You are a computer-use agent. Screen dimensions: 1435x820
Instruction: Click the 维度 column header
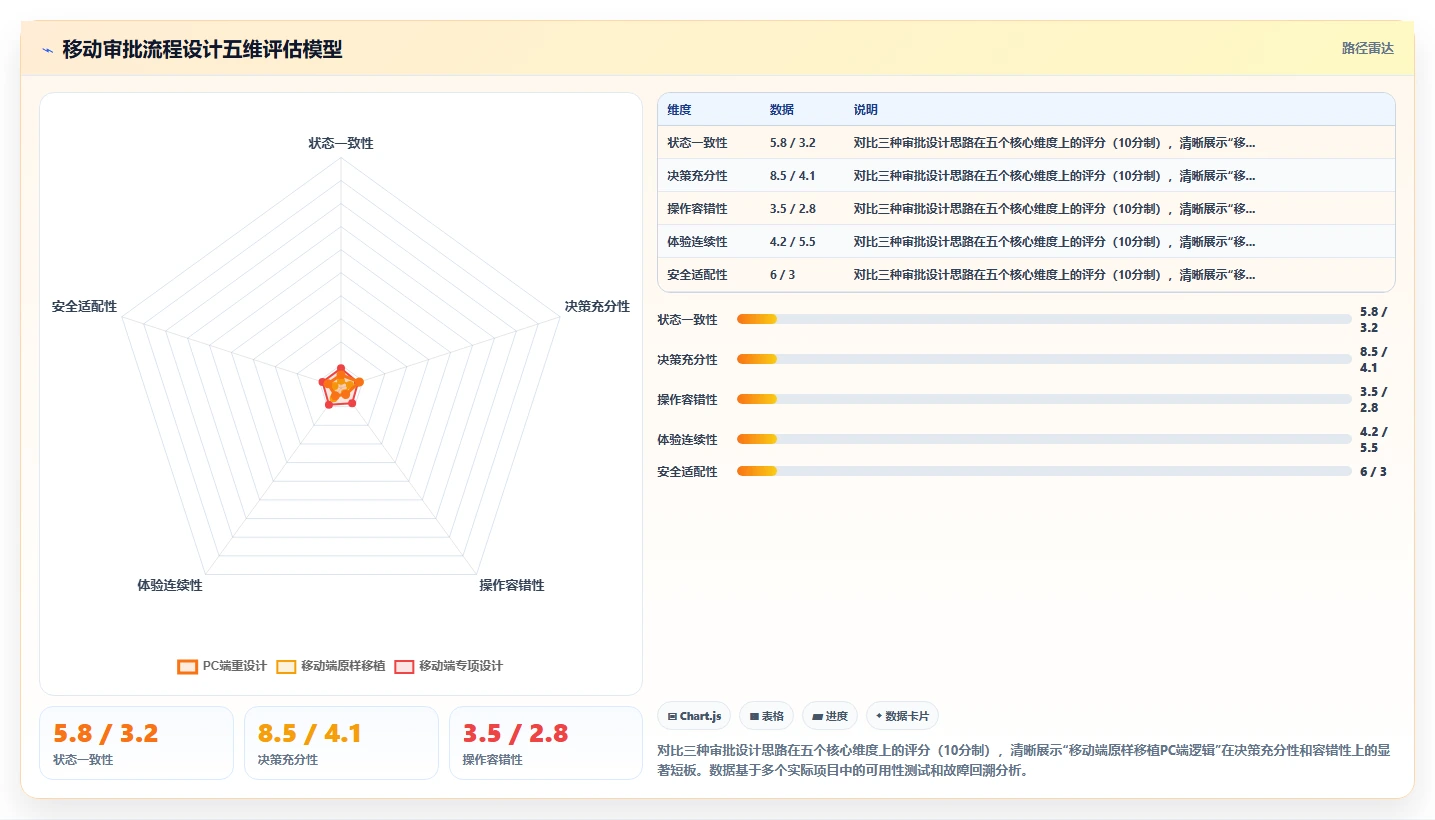point(679,110)
